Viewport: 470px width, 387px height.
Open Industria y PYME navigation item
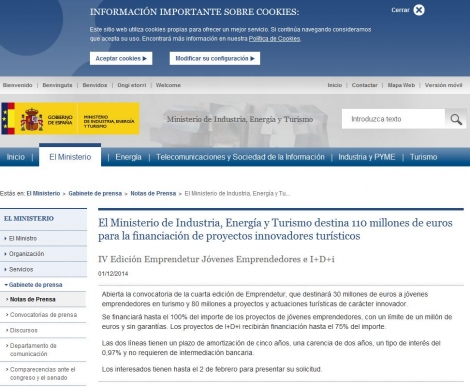click(367, 157)
